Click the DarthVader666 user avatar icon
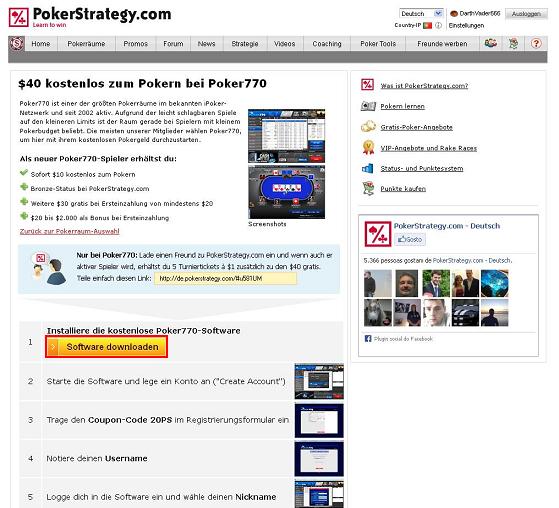This screenshot has width=559, height=508. click(454, 14)
